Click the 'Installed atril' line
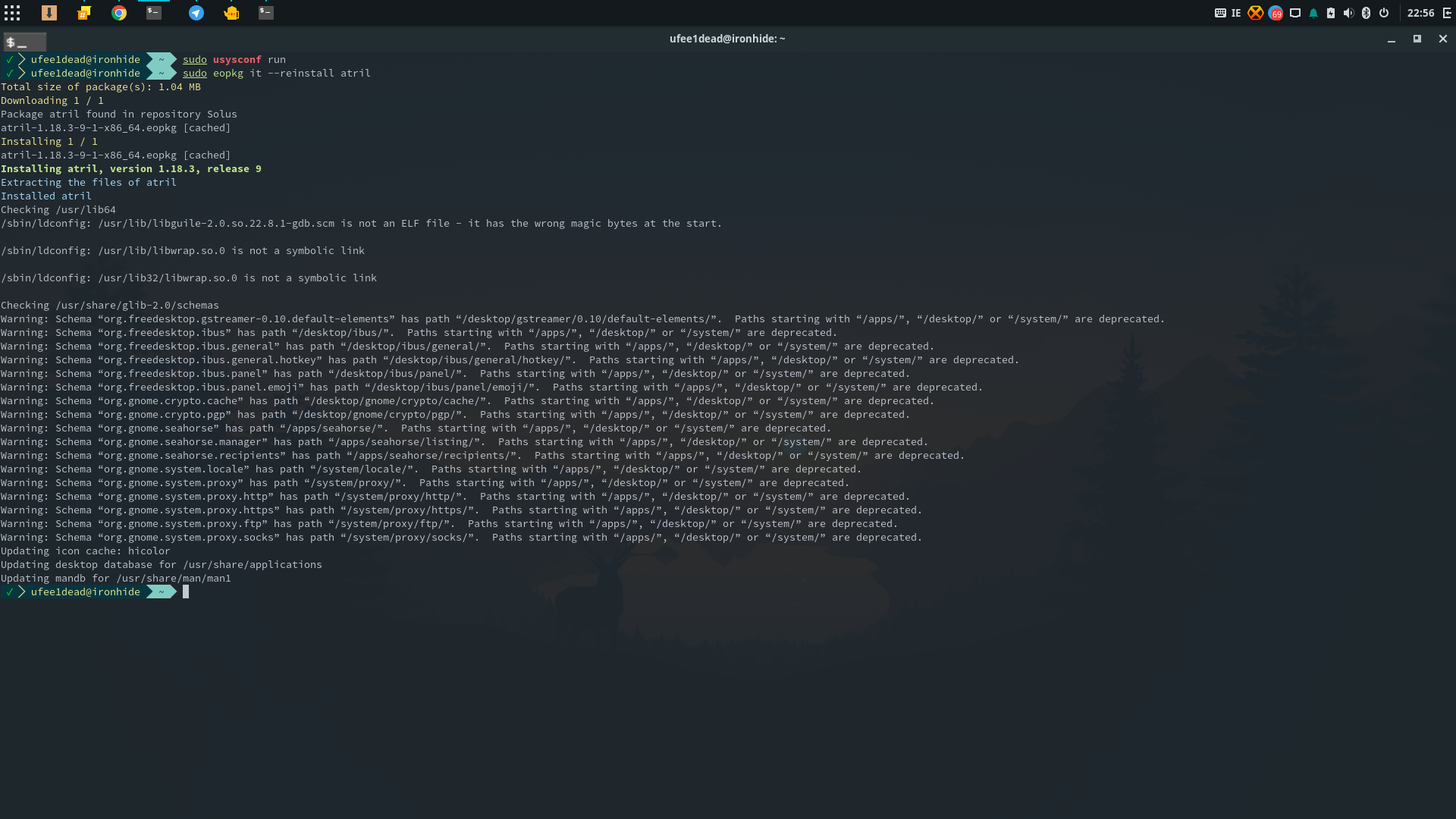 46,196
